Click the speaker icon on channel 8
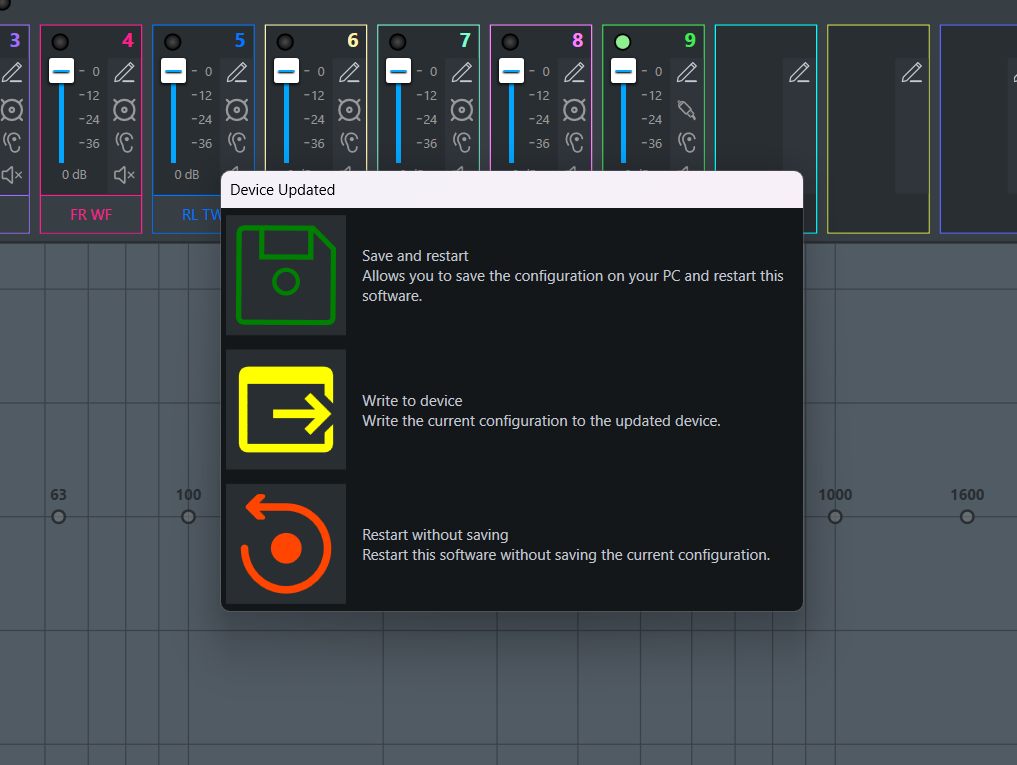This screenshot has width=1017, height=765. tap(574, 110)
